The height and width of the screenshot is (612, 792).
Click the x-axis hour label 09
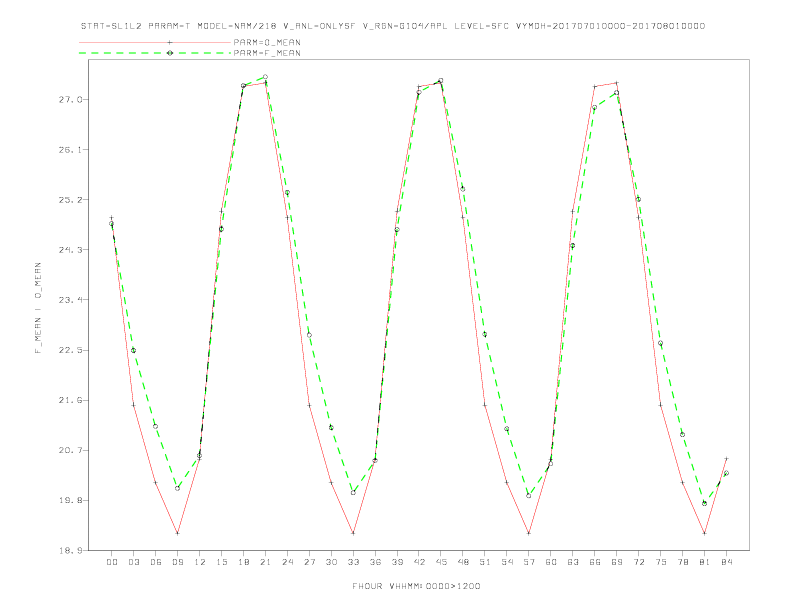click(177, 562)
